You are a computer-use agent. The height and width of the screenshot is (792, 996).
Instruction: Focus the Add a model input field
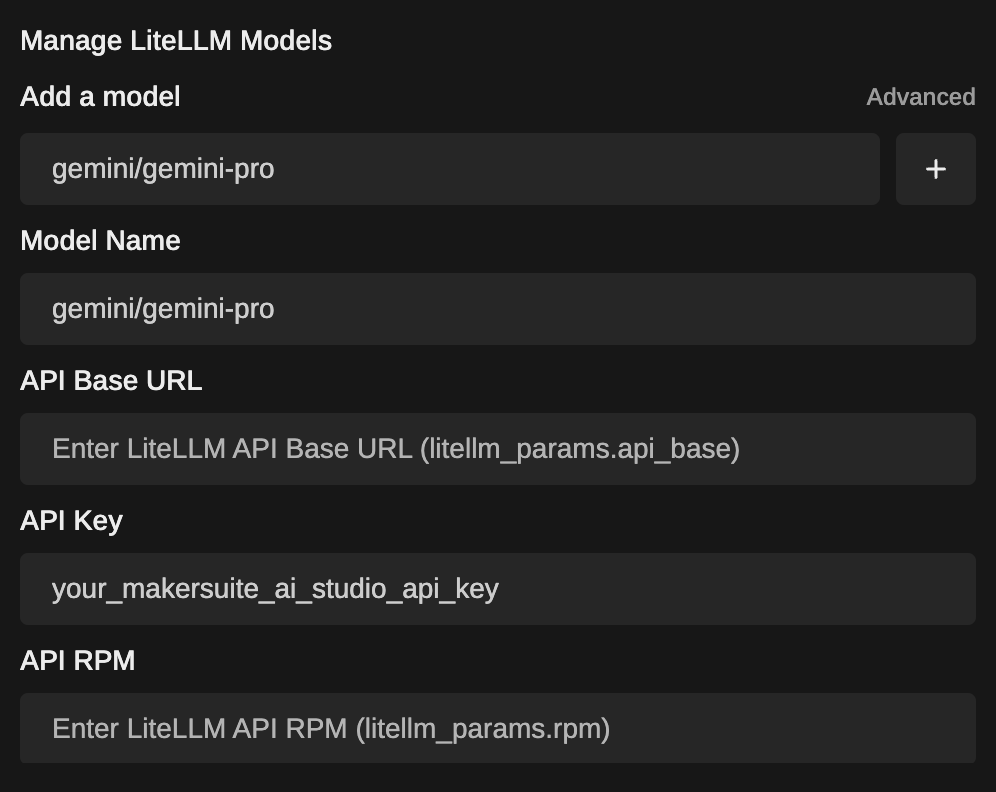[449, 169]
